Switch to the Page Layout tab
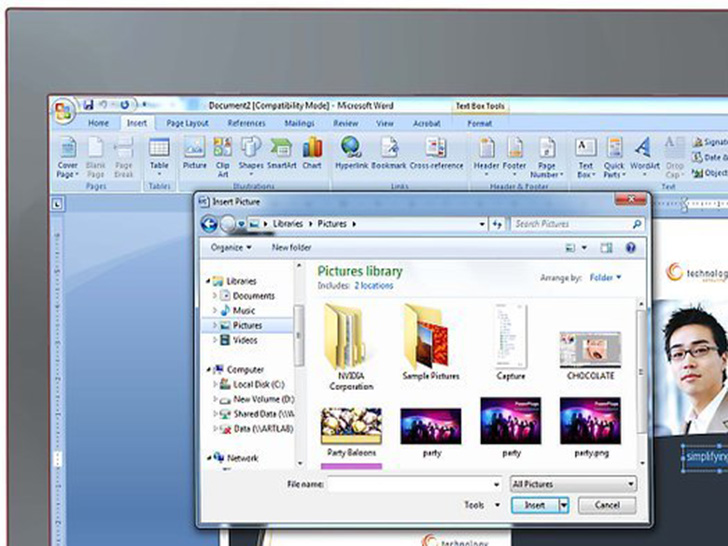 (188, 123)
